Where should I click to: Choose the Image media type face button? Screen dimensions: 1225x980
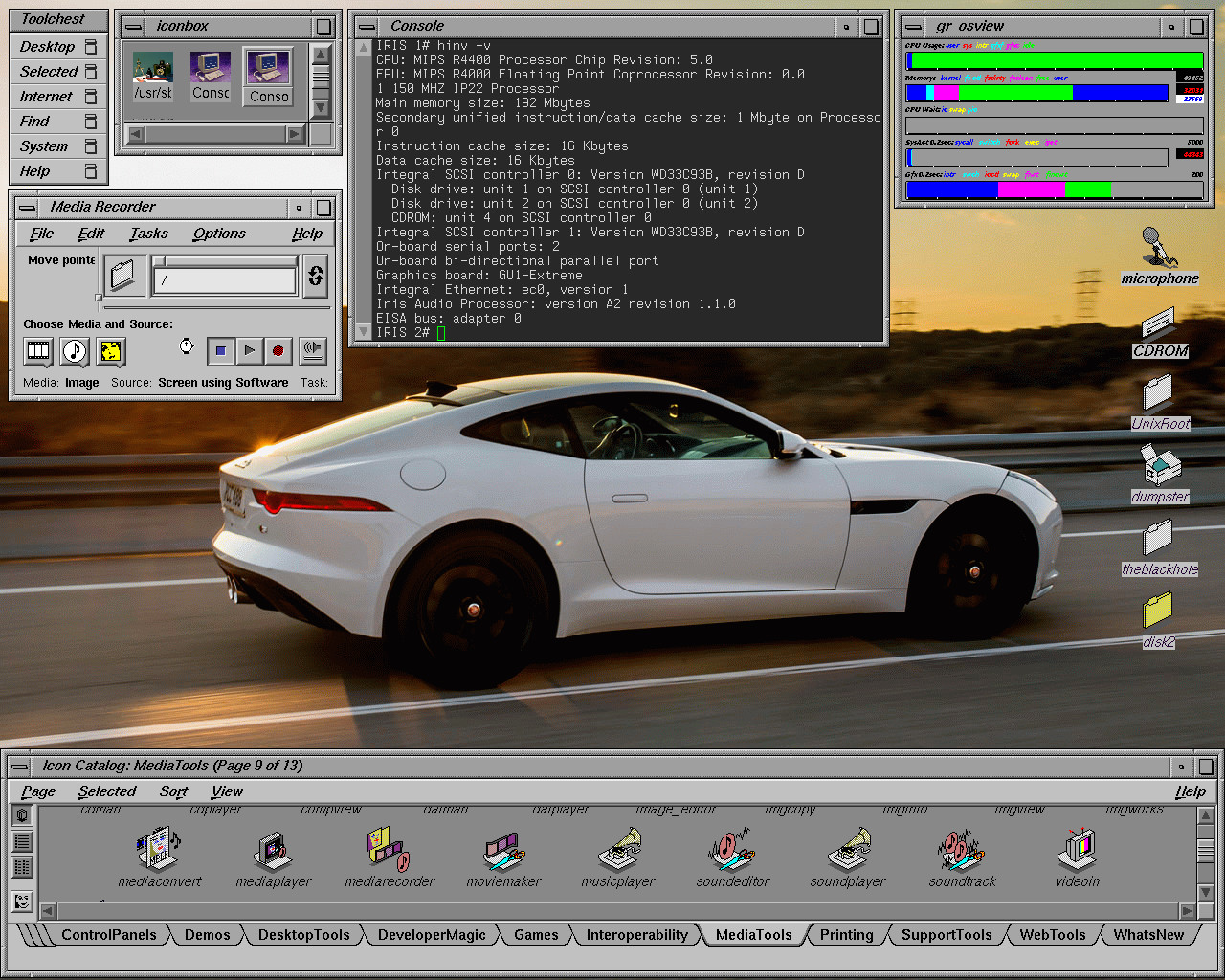click(111, 351)
